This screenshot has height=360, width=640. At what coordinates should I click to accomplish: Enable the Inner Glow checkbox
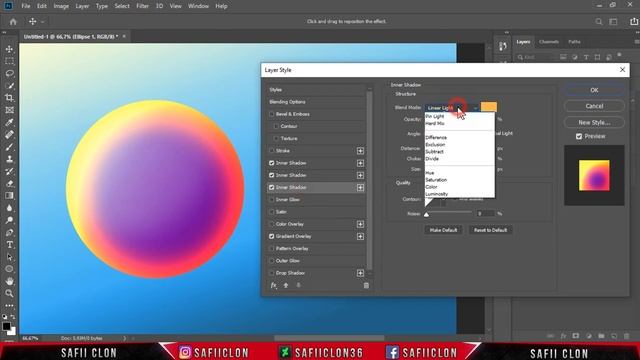click(x=271, y=200)
